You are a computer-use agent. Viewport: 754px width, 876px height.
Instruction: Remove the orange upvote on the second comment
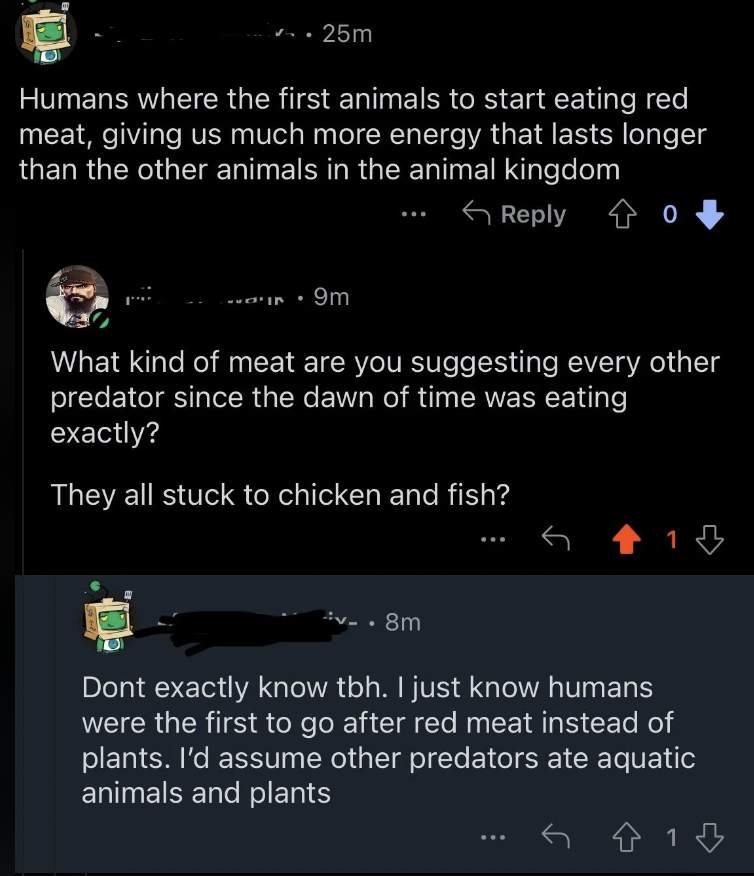click(x=627, y=540)
